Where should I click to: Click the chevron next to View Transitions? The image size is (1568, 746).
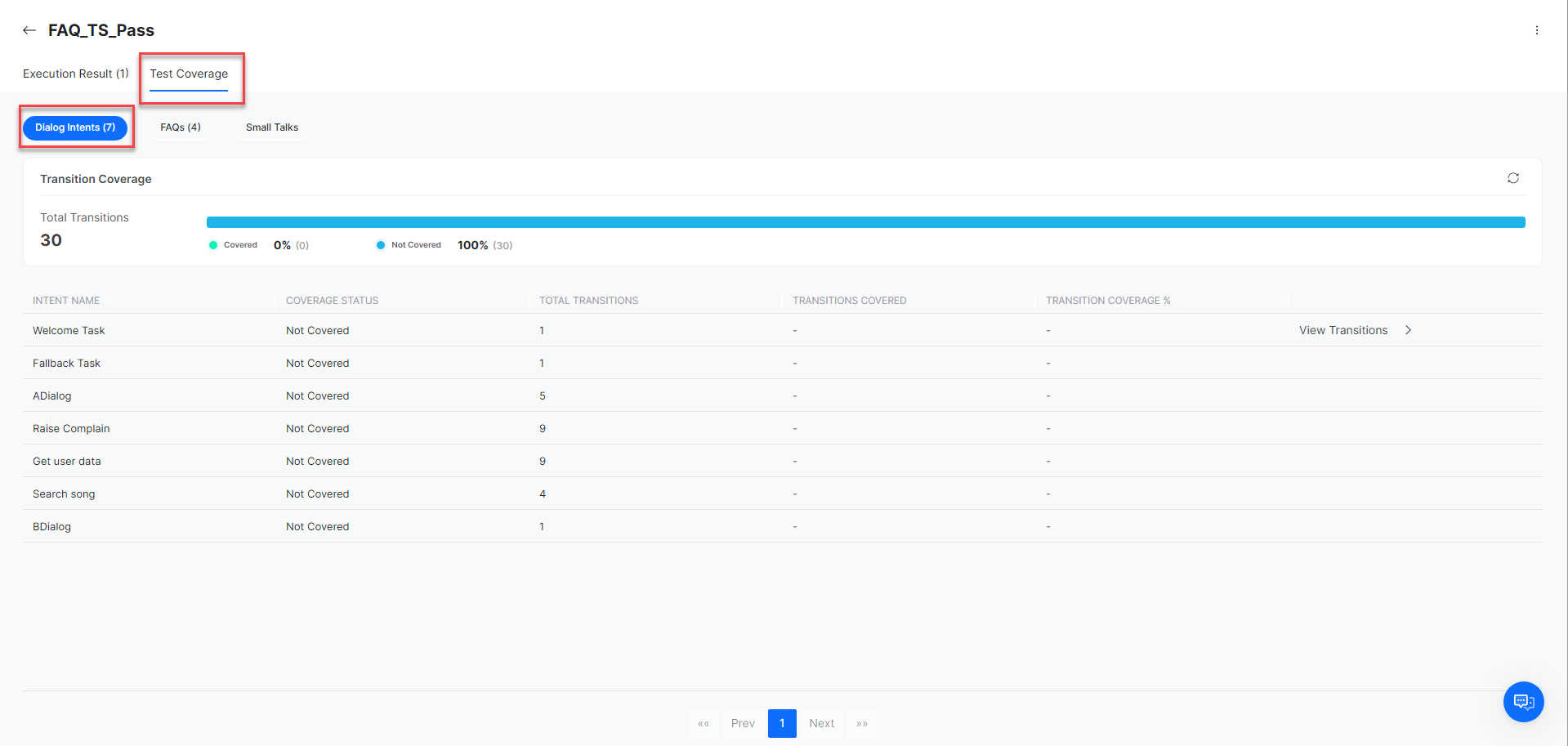[x=1408, y=330]
